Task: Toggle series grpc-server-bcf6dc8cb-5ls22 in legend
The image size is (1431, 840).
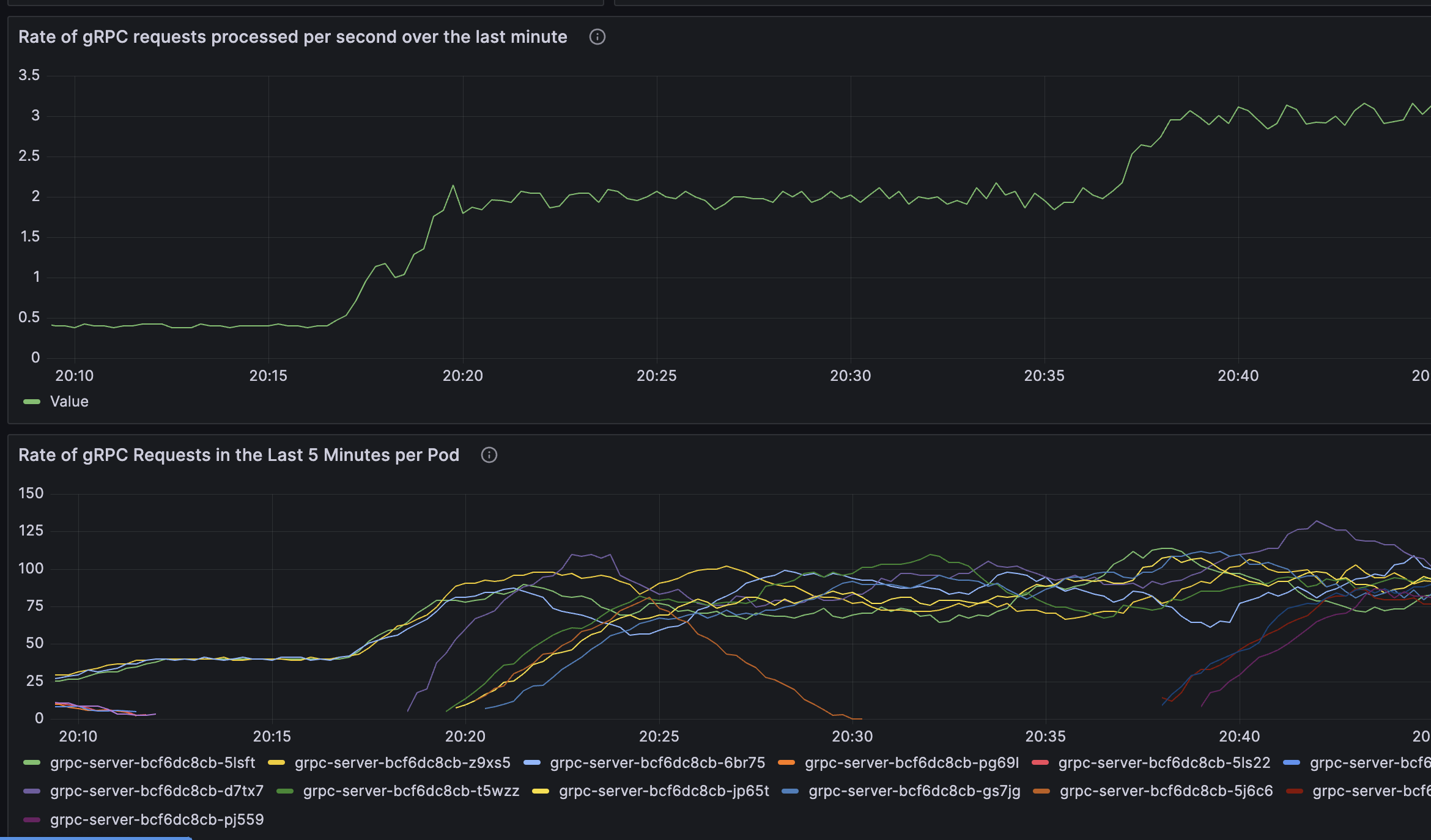Action: point(1164,762)
